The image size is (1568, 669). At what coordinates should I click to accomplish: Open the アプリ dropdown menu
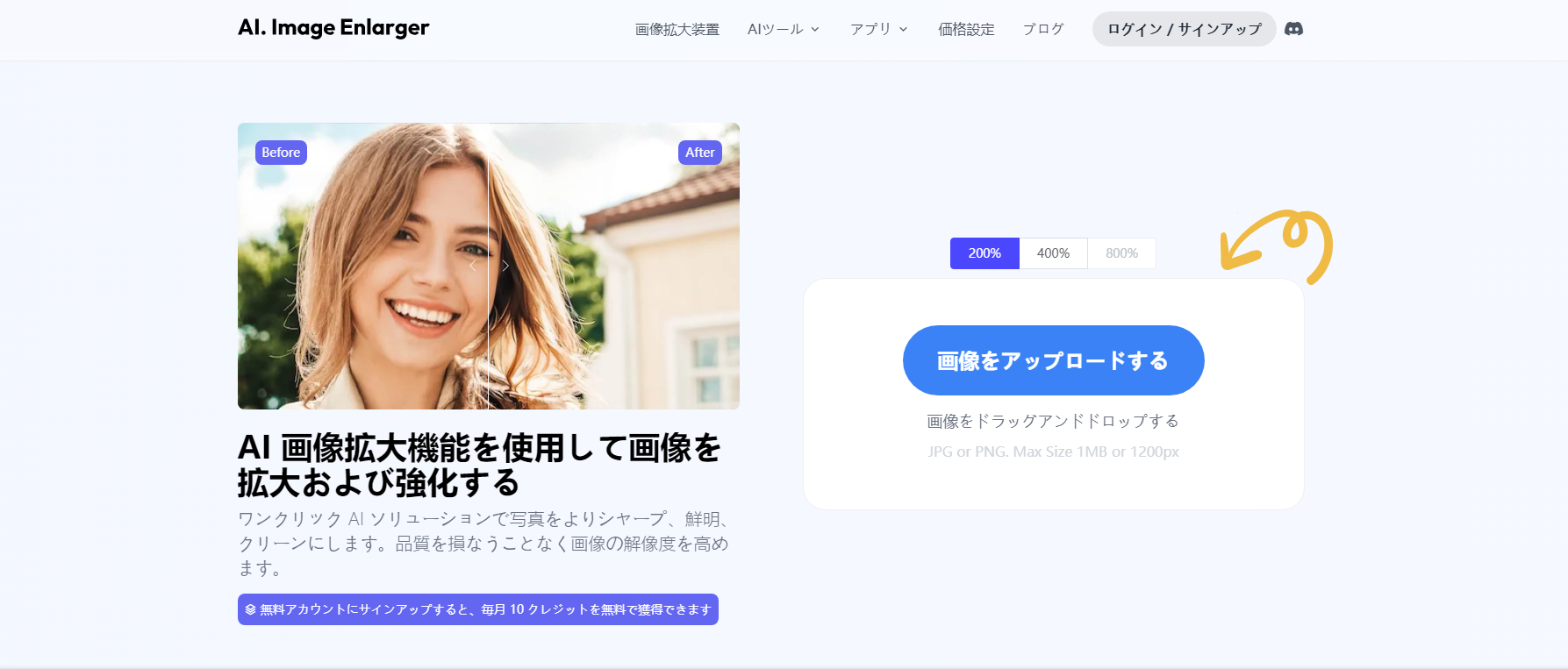tap(878, 29)
